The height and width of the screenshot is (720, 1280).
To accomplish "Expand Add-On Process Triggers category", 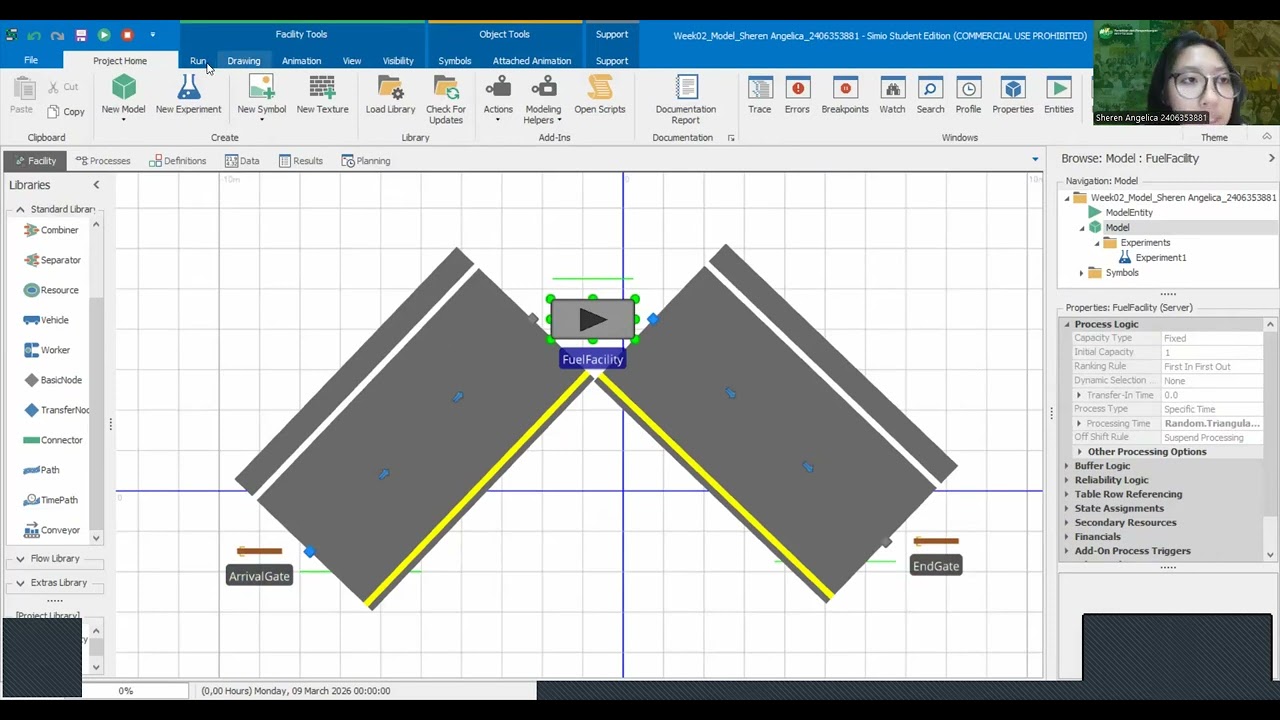I will [x=1067, y=551].
